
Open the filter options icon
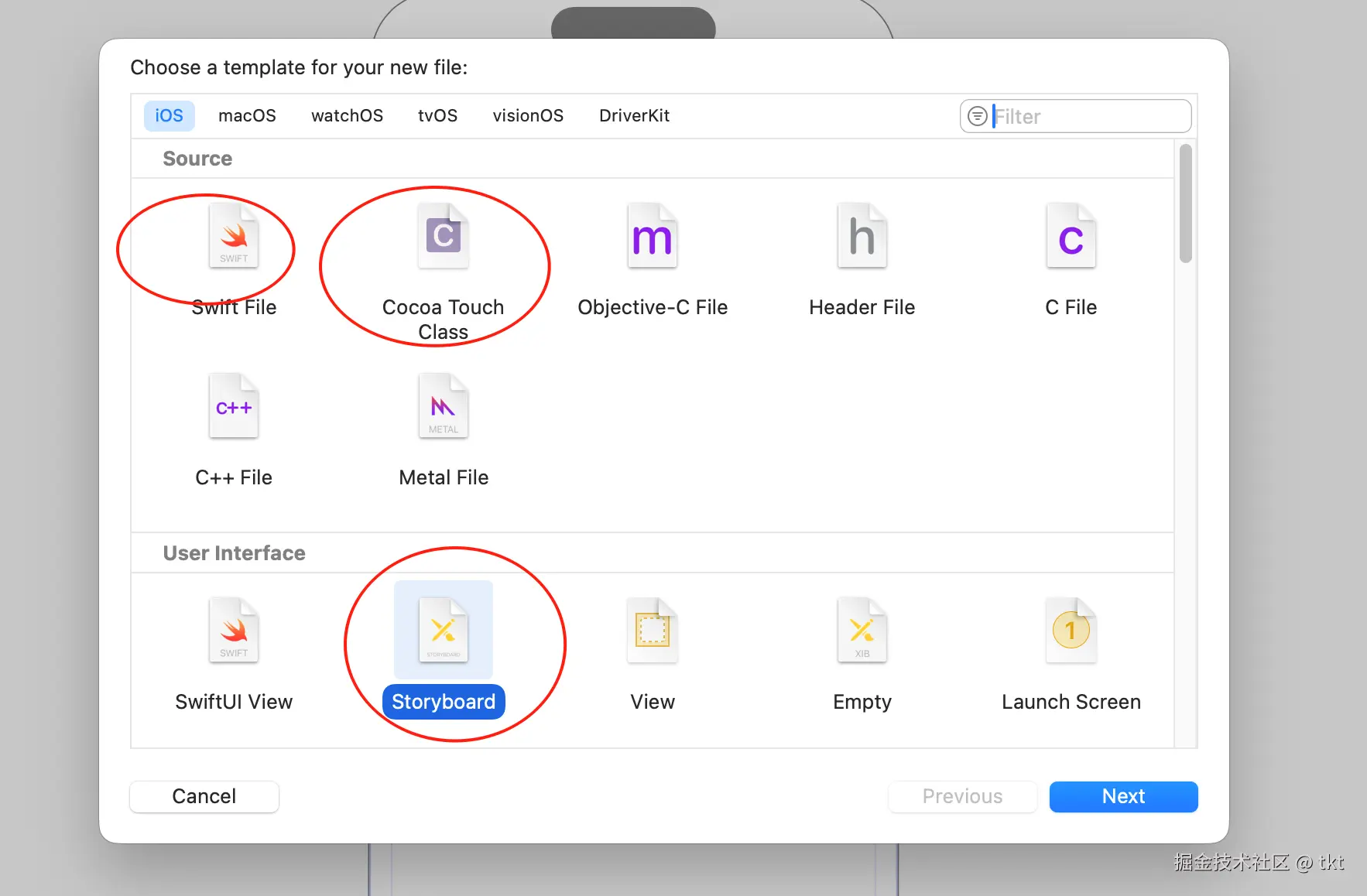[x=978, y=116]
